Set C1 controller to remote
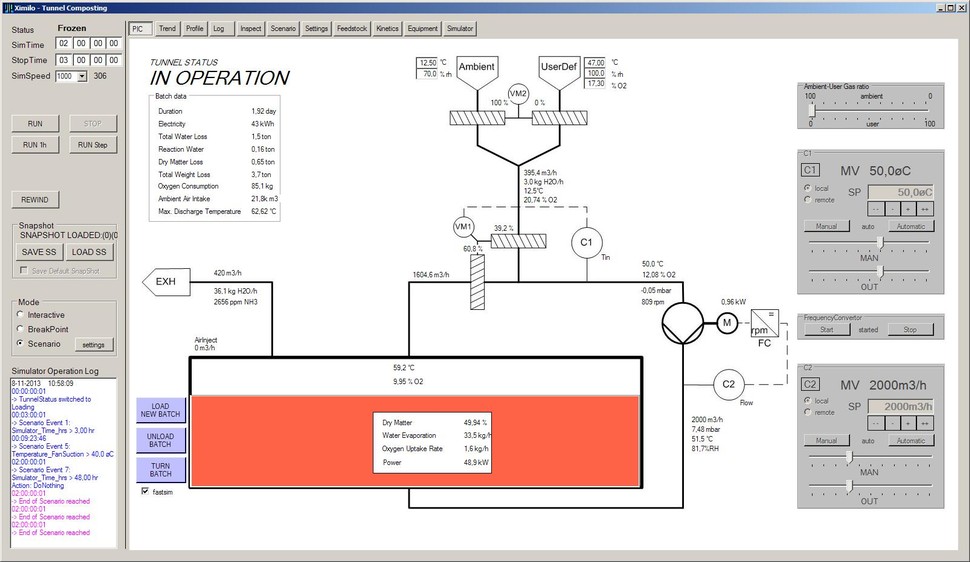This screenshot has width=970, height=562. 808,199
